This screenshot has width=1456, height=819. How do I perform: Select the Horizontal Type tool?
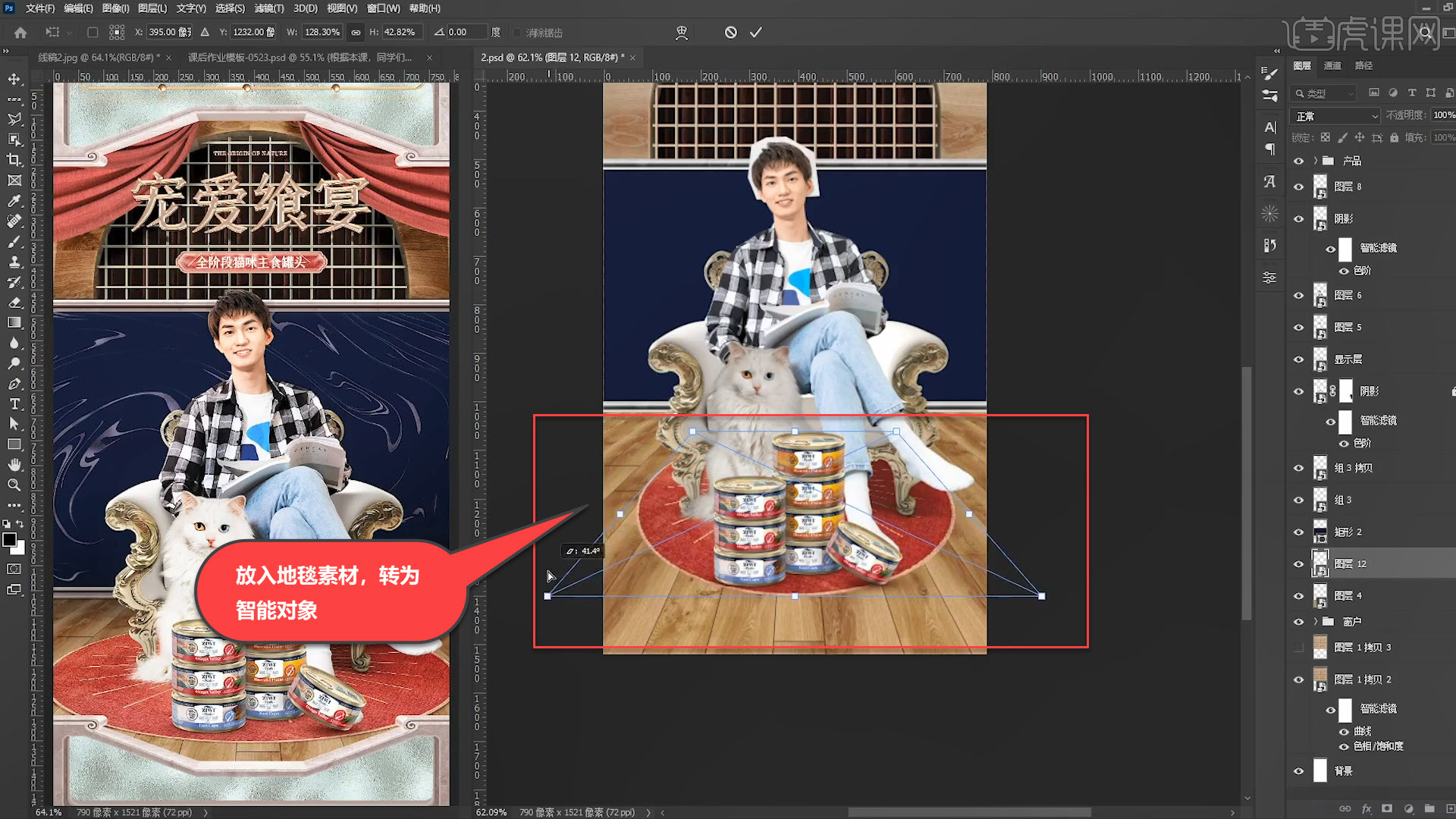[14, 404]
